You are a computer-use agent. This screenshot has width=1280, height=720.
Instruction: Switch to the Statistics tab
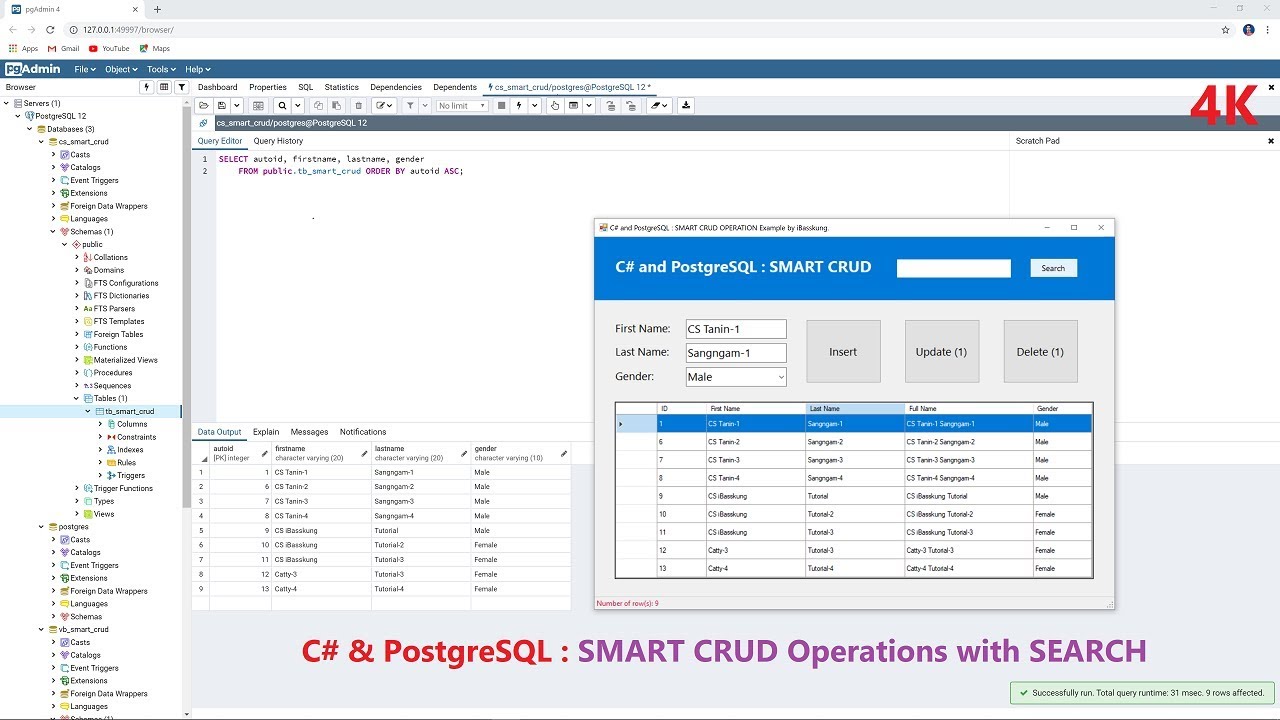(x=342, y=87)
